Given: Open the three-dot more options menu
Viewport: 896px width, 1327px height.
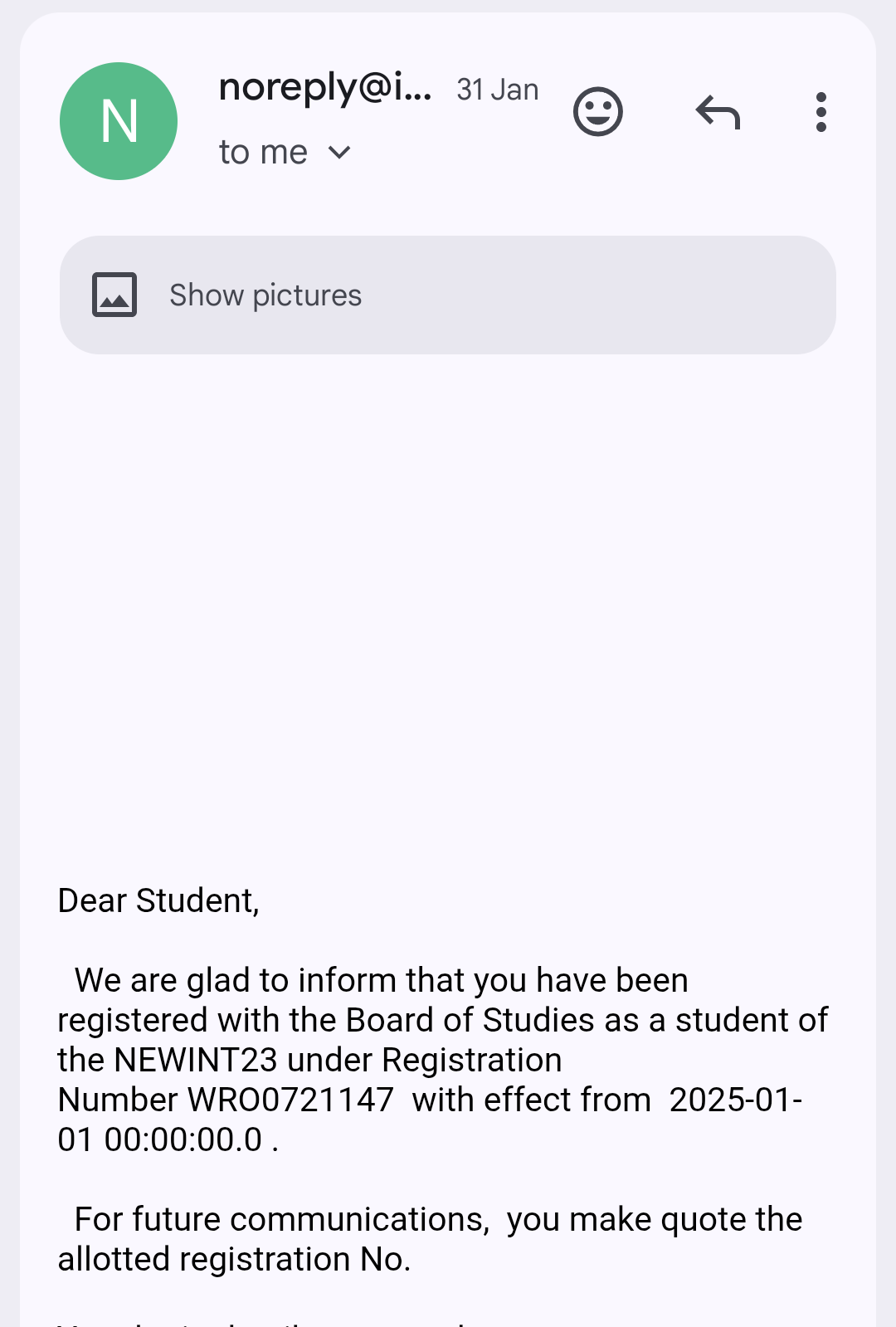Looking at the screenshot, I should (821, 112).
